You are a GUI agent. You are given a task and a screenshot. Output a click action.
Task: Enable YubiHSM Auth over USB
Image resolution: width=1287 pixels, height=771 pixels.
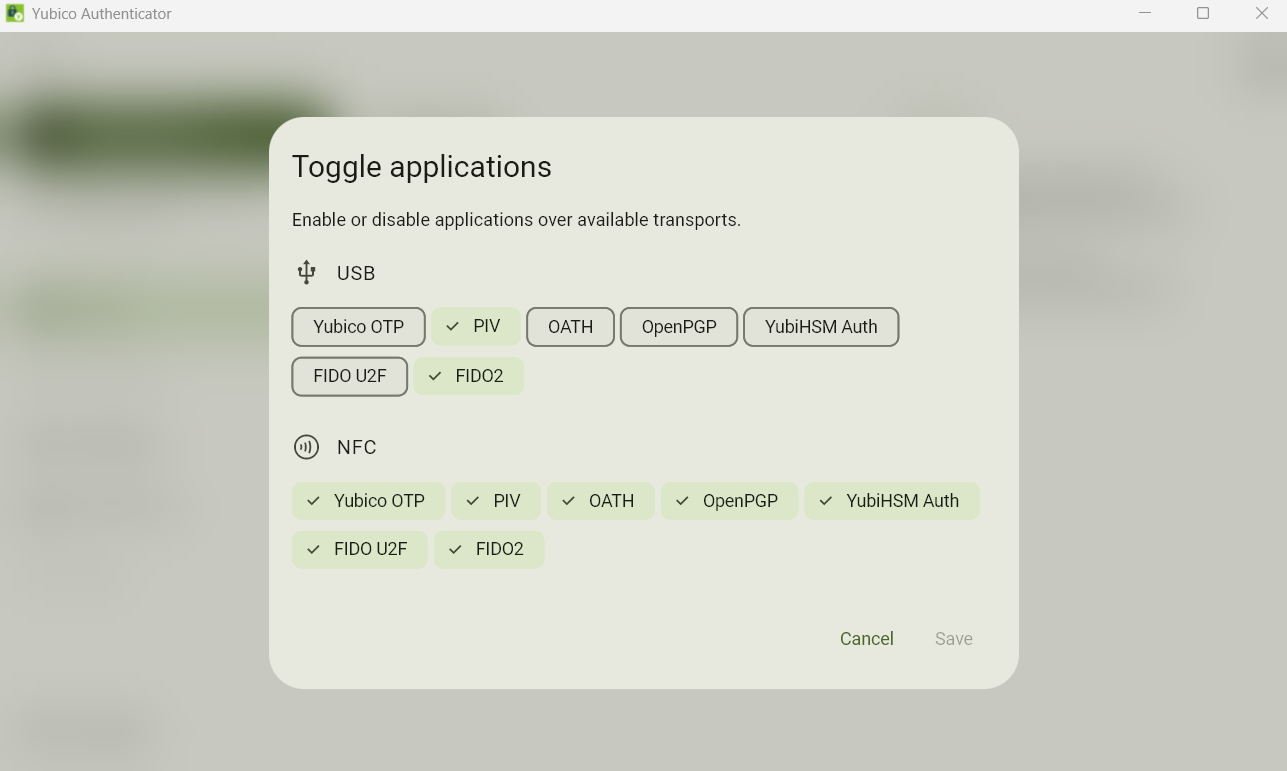point(821,327)
